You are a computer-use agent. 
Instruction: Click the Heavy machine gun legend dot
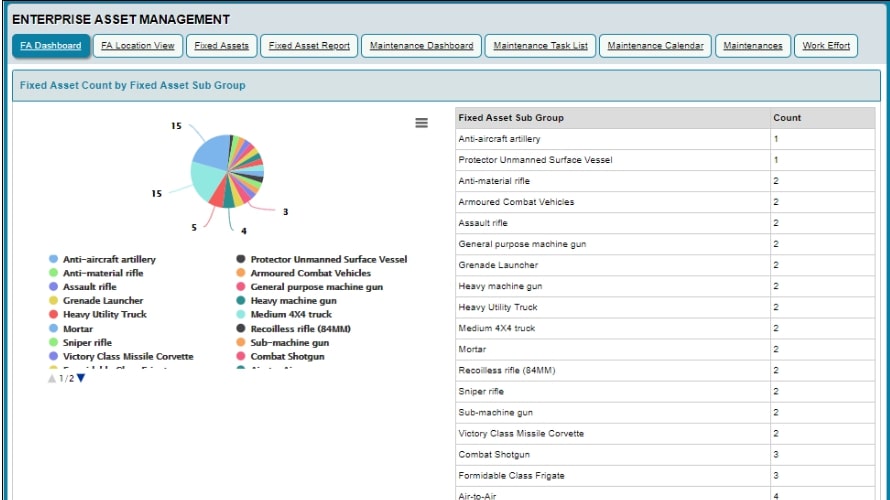point(241,301)
